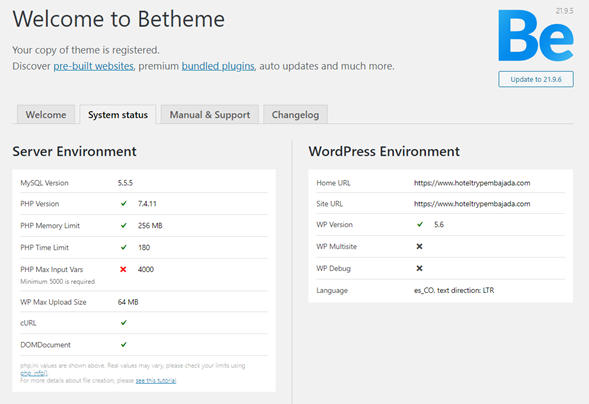This screenshot has height=404, width=589.
Task: Click the Update to 21.9.6 button
Action: [536, 79]
